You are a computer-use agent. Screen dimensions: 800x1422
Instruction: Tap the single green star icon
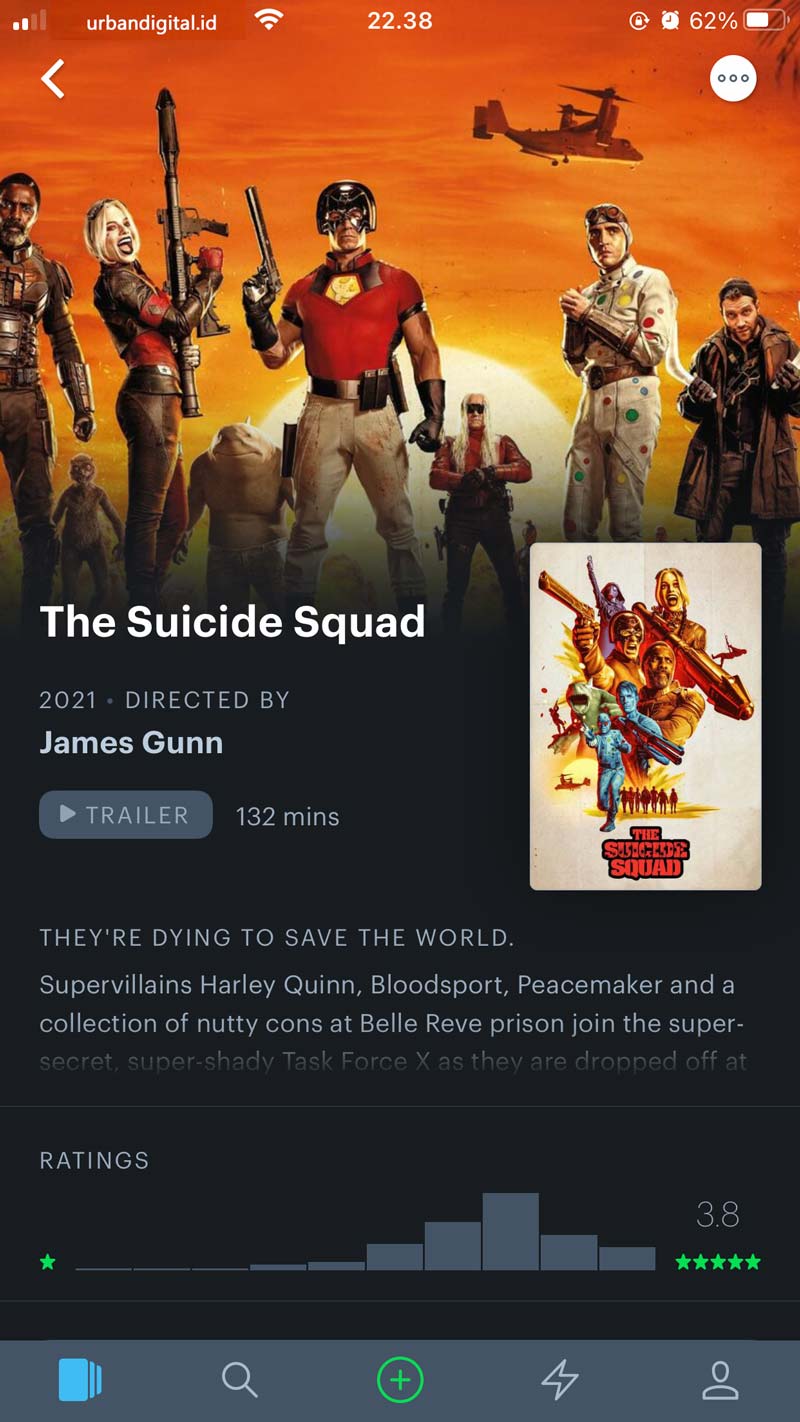point(48,1262)
